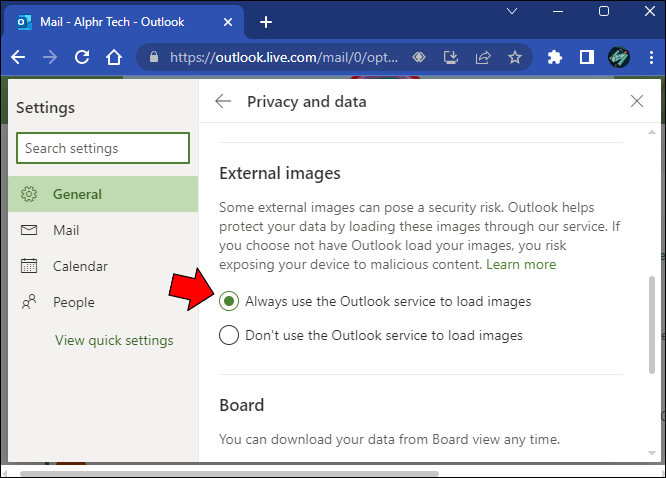This screenshot has height=478, width=666.
Task: Close the Settings dialog
Action: tap(637, 101)
